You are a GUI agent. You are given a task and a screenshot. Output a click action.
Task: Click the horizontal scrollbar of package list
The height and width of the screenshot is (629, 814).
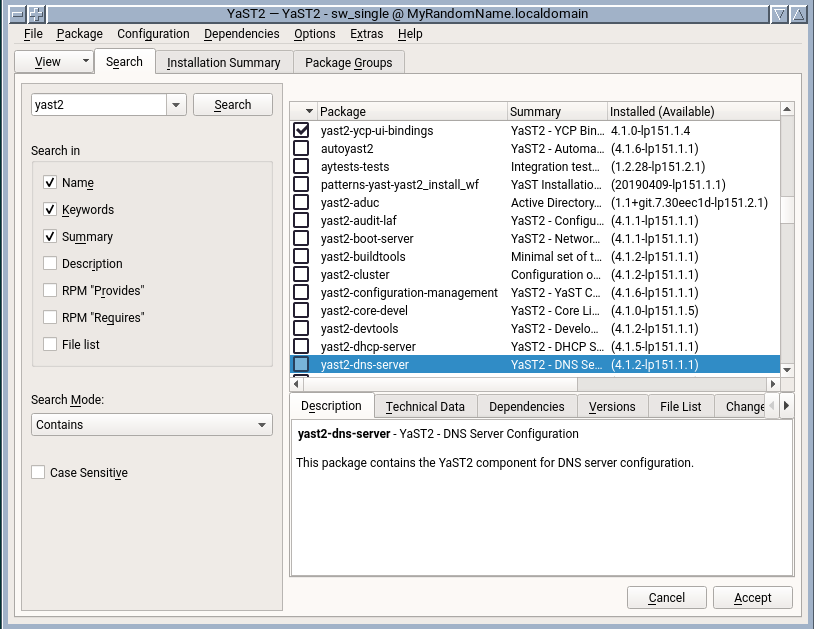[439, 384]
